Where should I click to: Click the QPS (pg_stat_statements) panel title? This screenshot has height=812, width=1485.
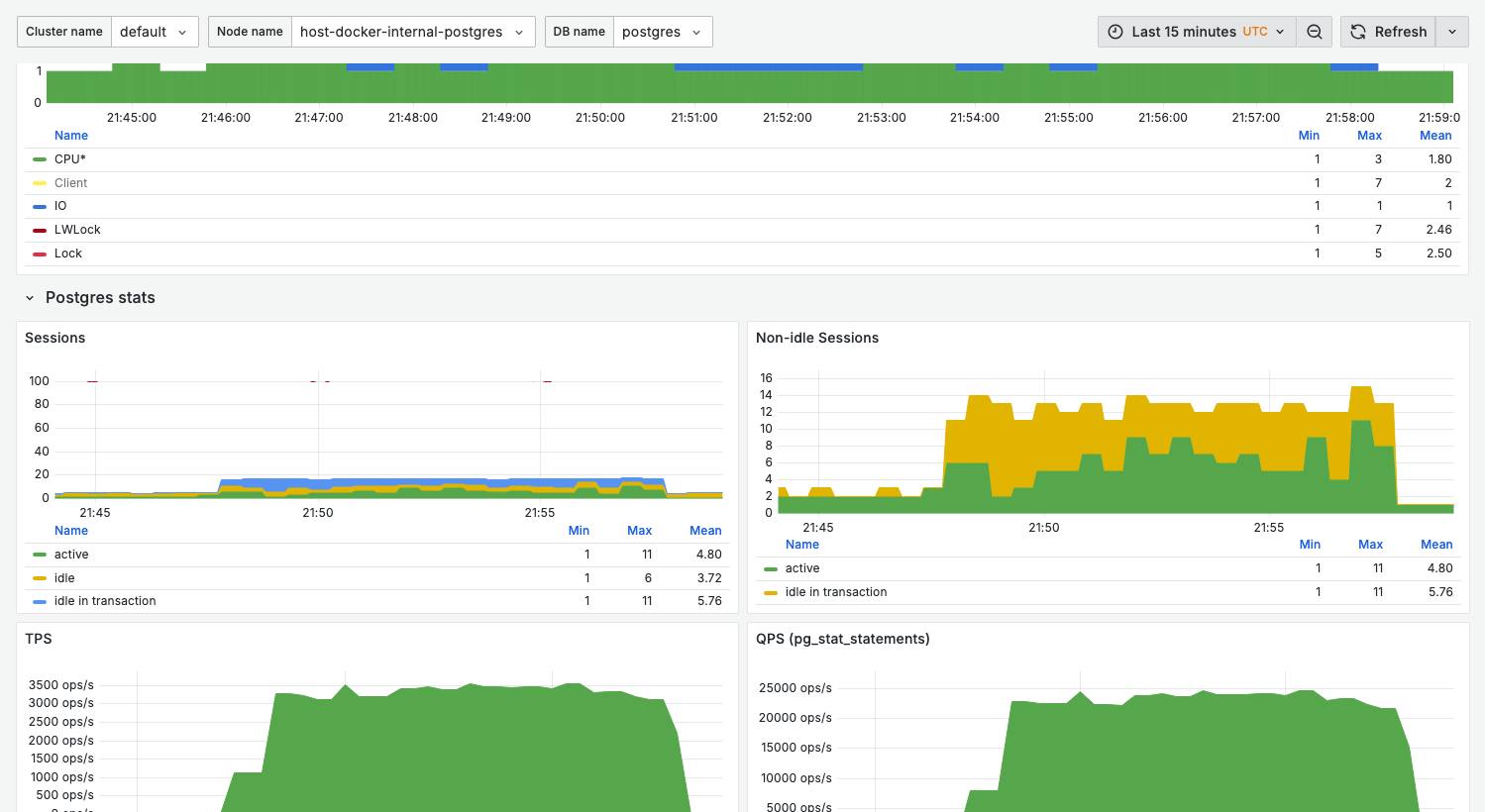tap(842, 639)
